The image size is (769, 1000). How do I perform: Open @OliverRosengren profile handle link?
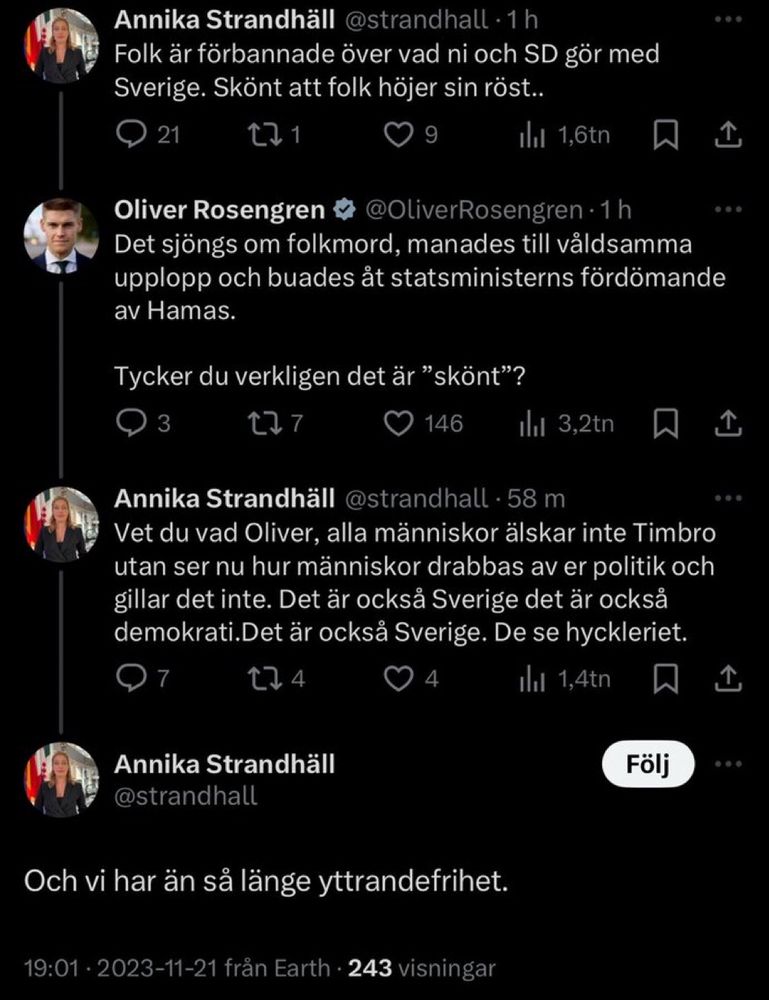pos(472,210)
